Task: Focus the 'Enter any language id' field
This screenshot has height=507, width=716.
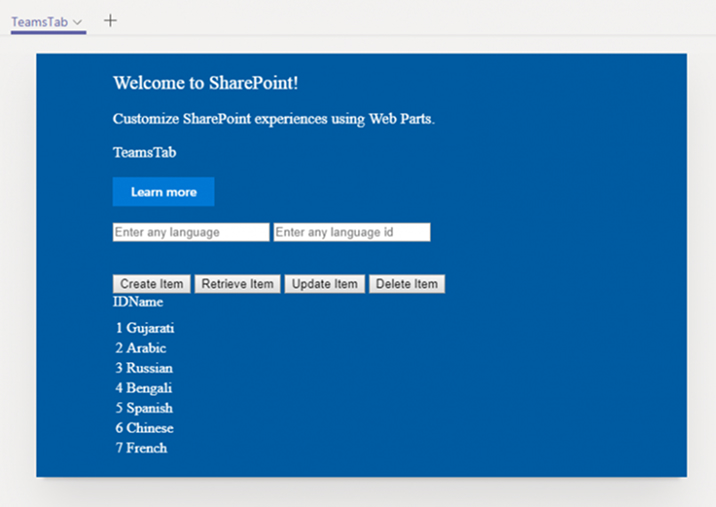Action: point(352,232)
